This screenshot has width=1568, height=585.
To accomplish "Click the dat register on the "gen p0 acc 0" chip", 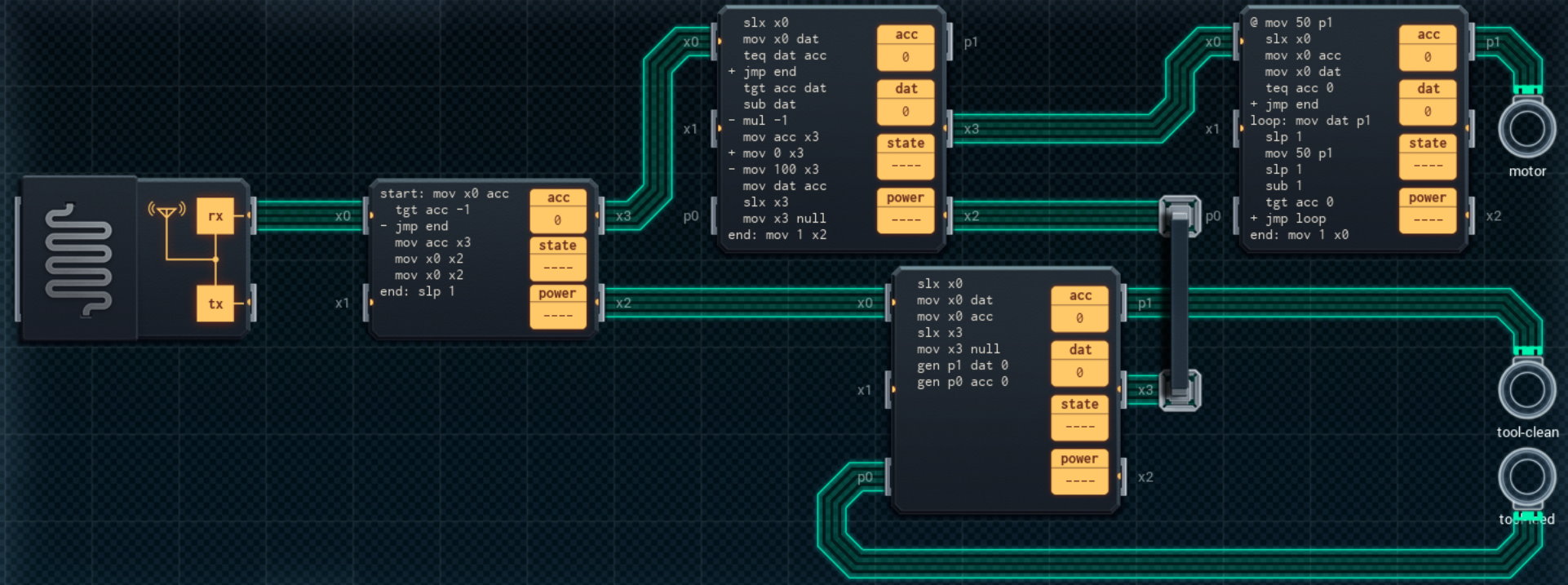I will (x=1079, y=361).
